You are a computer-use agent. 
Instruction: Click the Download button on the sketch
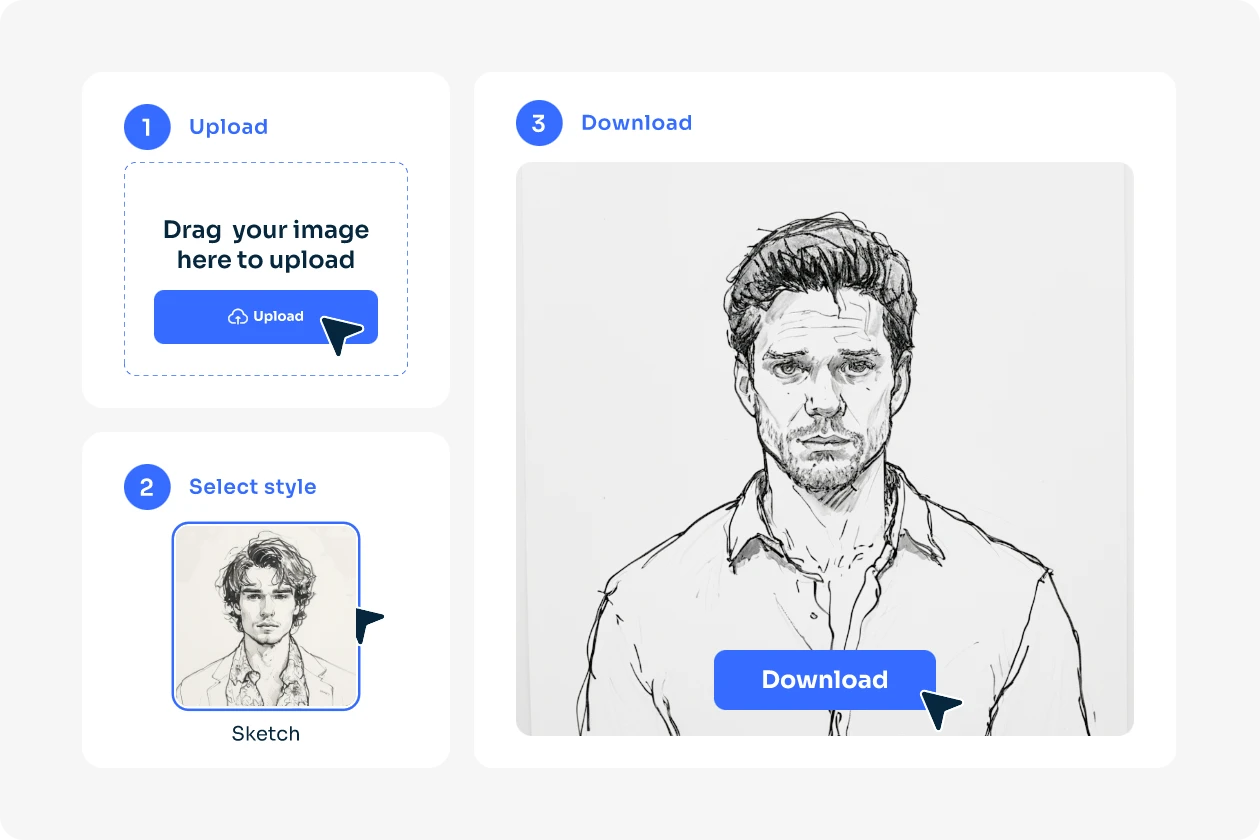tap(825, 680)
